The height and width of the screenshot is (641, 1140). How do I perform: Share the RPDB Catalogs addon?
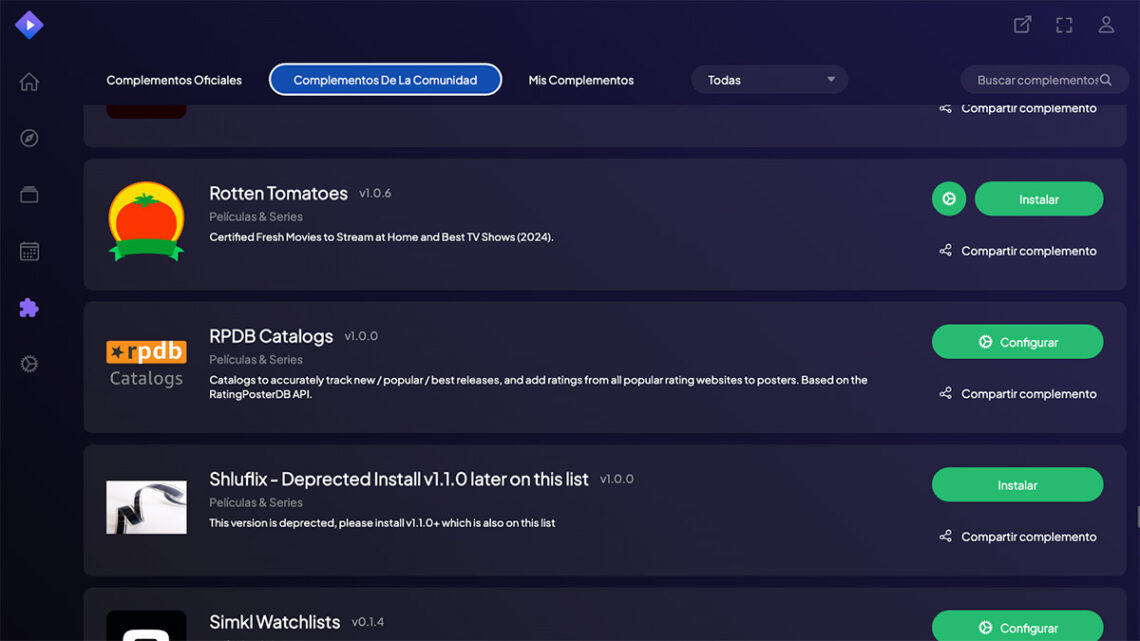tap(1017, 394)
